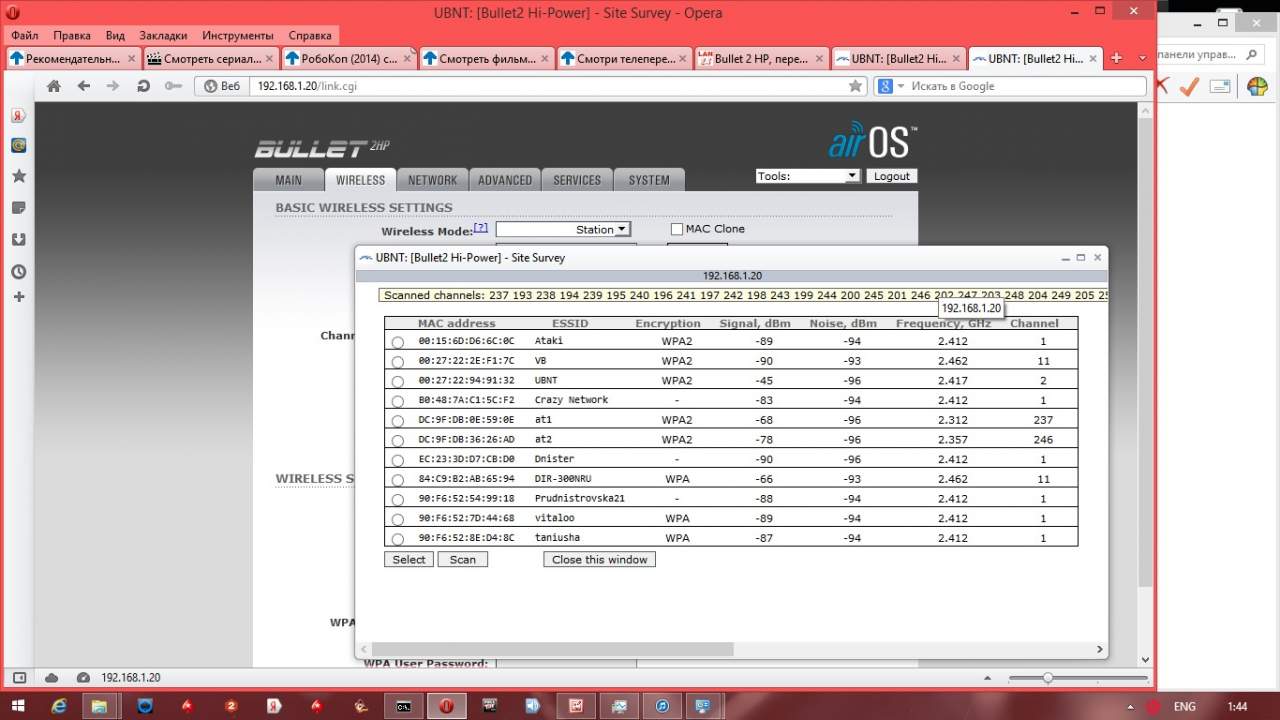Click the Site Survey horizontal scrollbar
Image resolution: width=1280 pixels, height=720 pixels.
click(x=552, y=650)
